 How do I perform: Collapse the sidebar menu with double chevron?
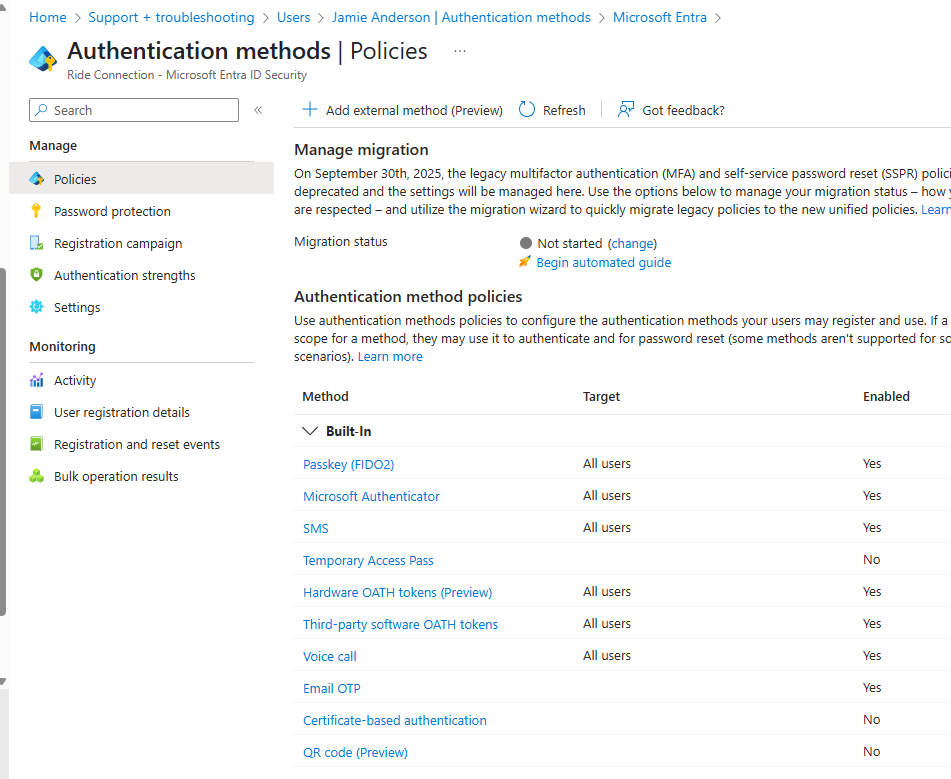coord(258,110)
